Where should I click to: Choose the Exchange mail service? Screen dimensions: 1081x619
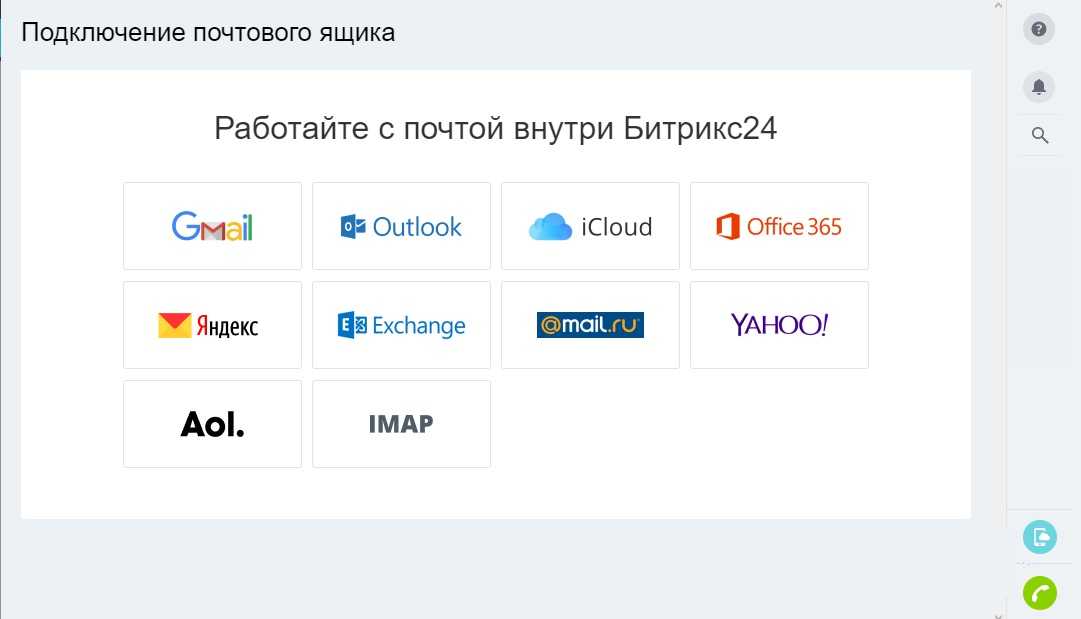401,325
